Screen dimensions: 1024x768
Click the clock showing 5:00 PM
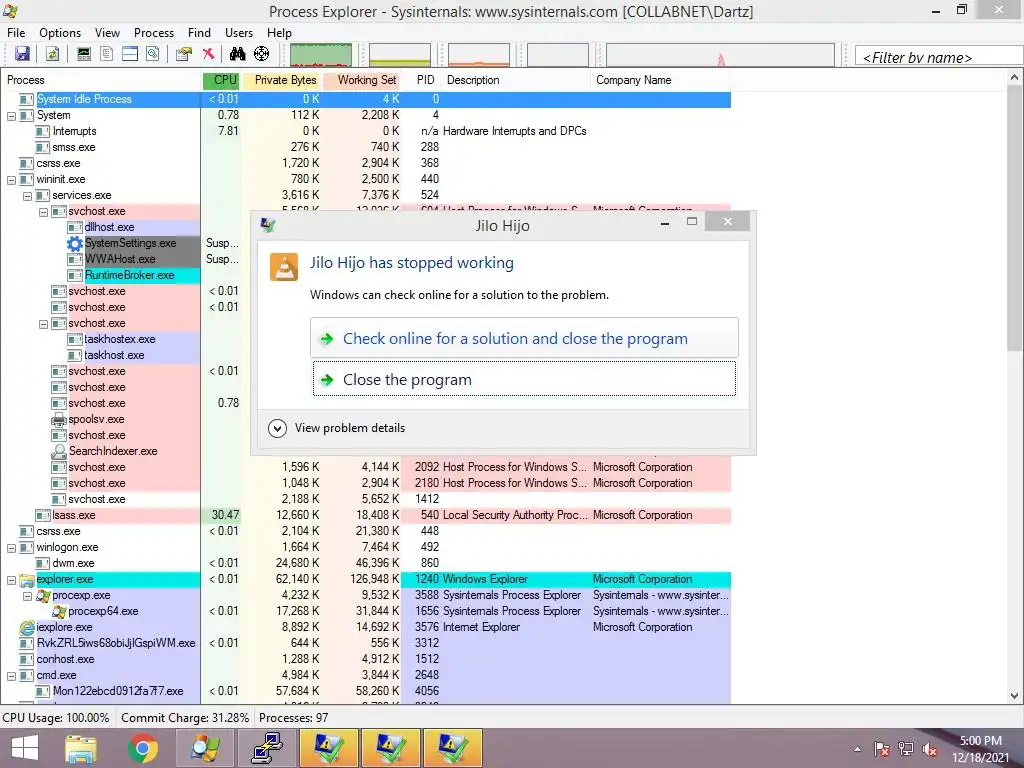click(980, 741)
